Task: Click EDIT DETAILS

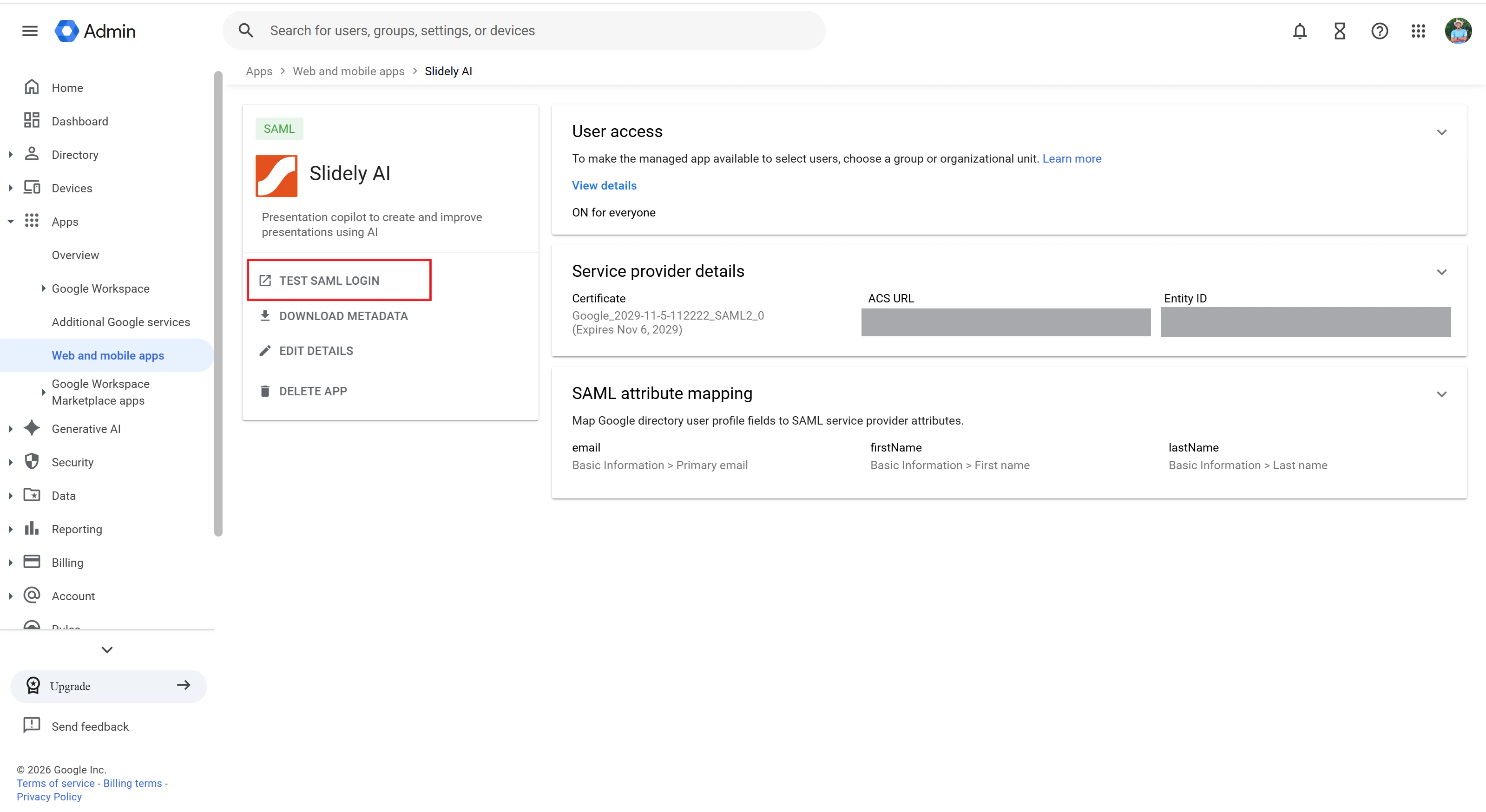Action: [x=316, y=351]
